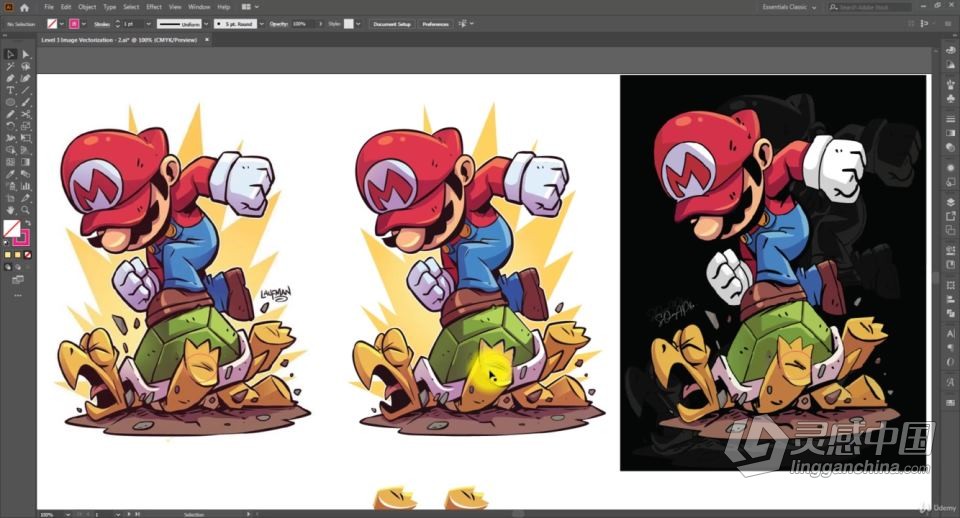Open the Swatches panel icon (club shape)

point(950,98)
